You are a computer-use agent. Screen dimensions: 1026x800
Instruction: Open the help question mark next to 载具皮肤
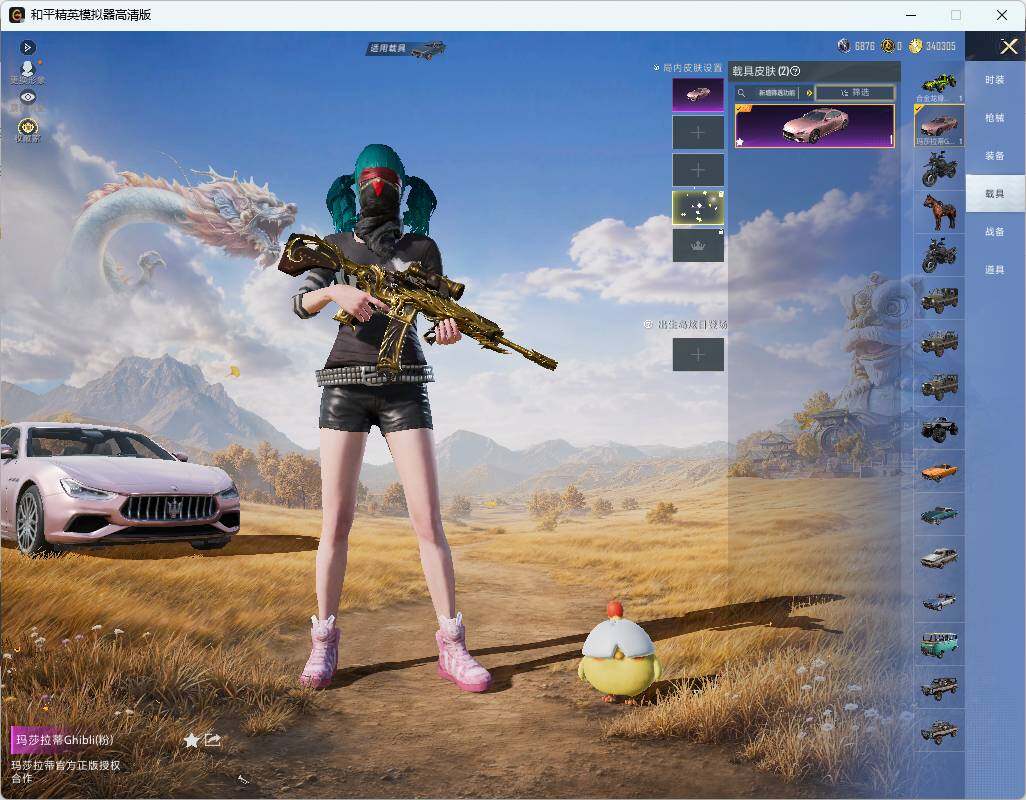[795, 71]
